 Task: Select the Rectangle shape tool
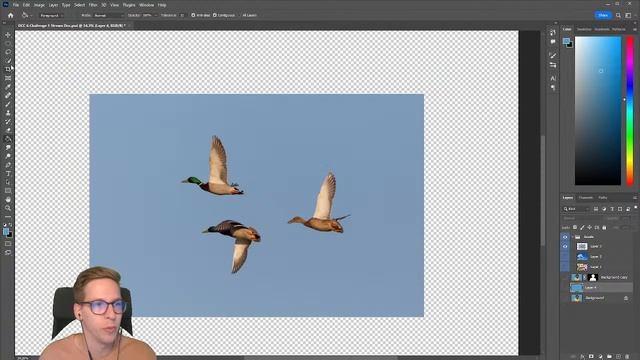point(8,191)
